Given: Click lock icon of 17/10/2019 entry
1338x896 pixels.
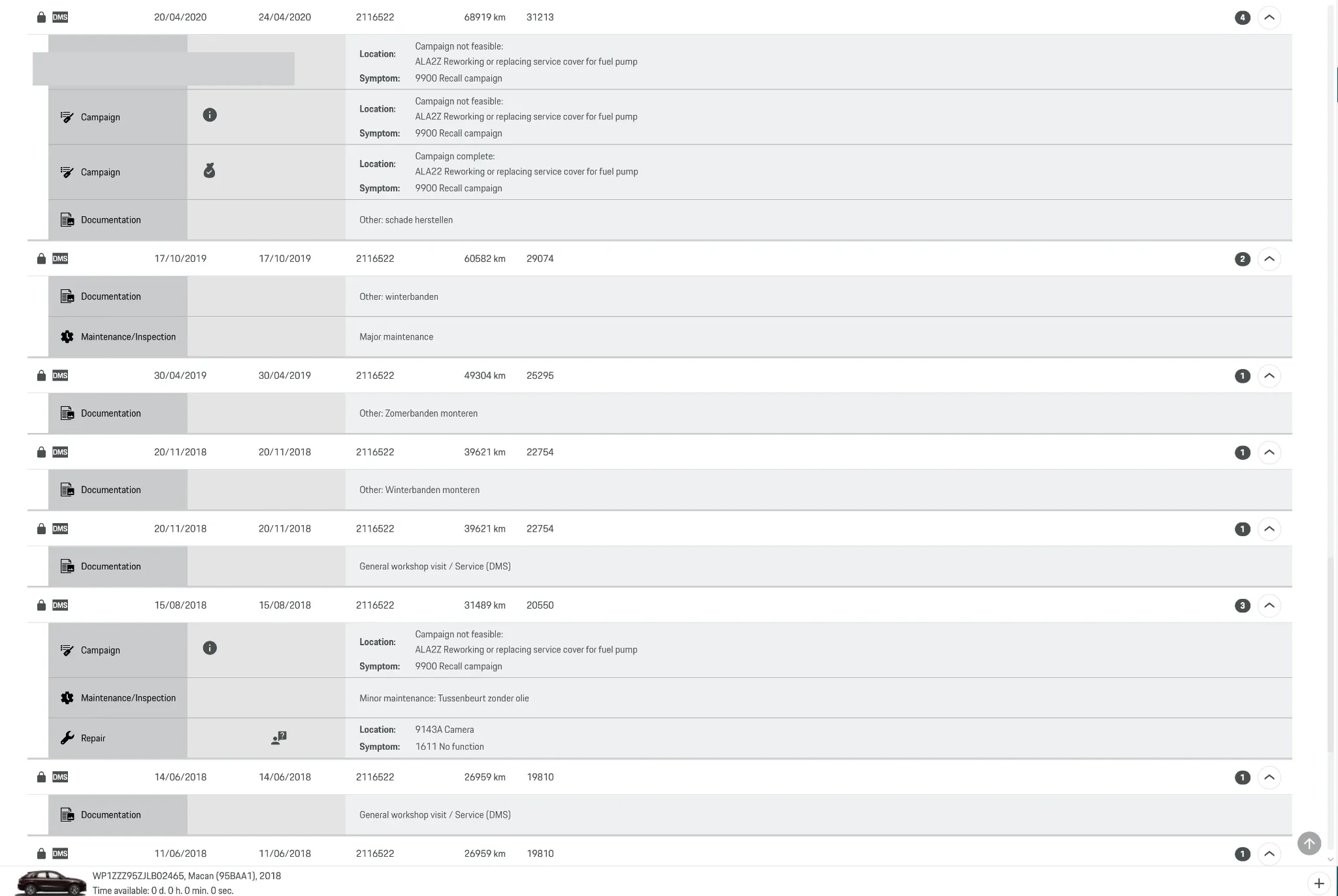Looking at the screenshot, I should click(41, 259).
